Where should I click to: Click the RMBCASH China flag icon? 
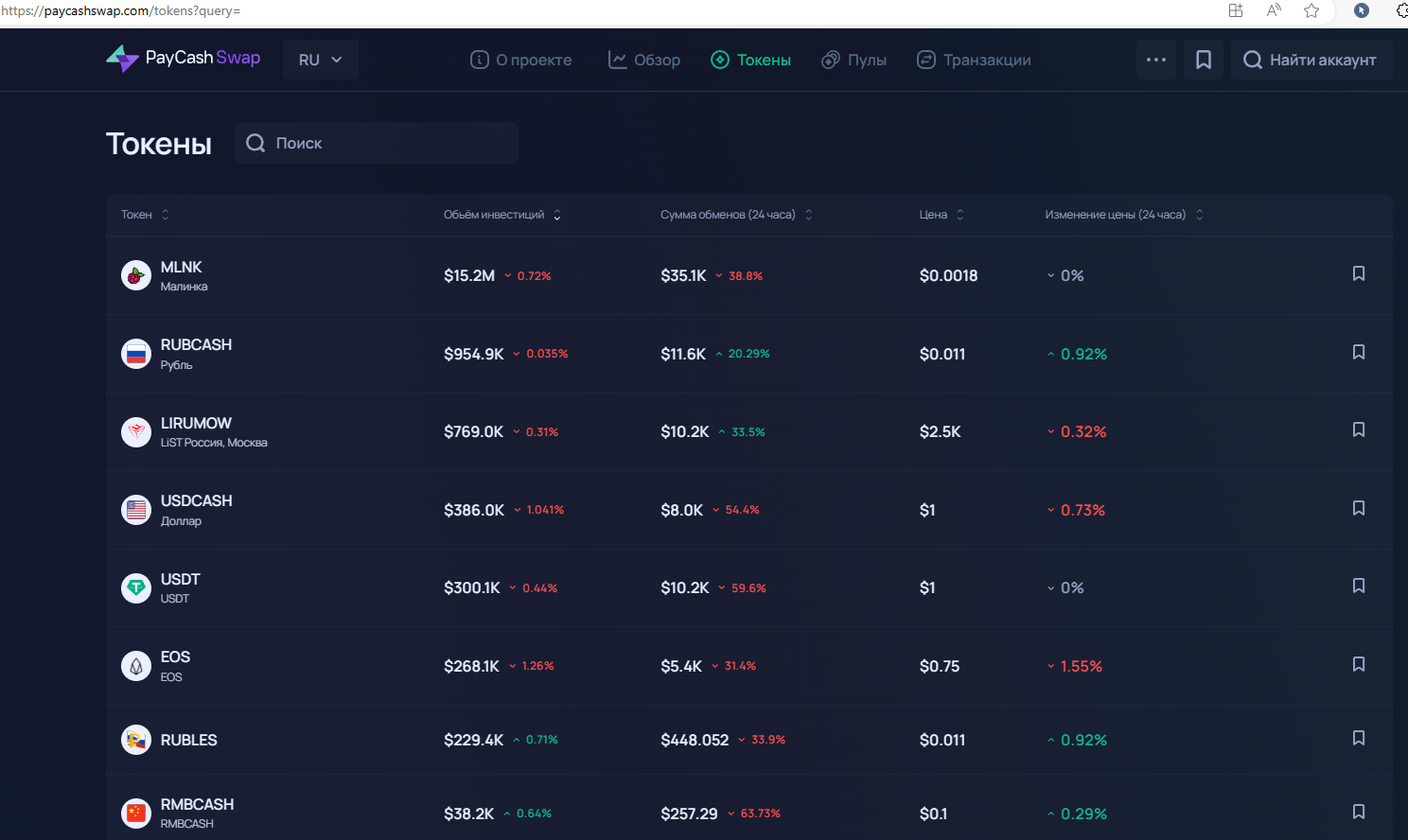[136, 814]
